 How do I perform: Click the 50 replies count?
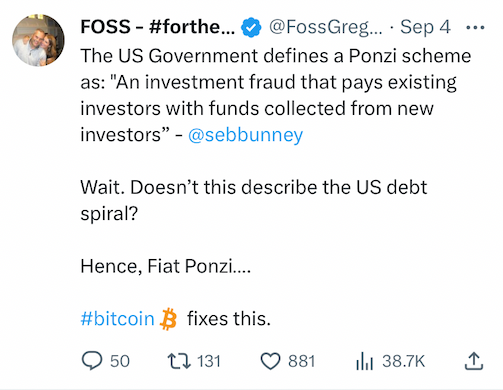tap(120, 361)
